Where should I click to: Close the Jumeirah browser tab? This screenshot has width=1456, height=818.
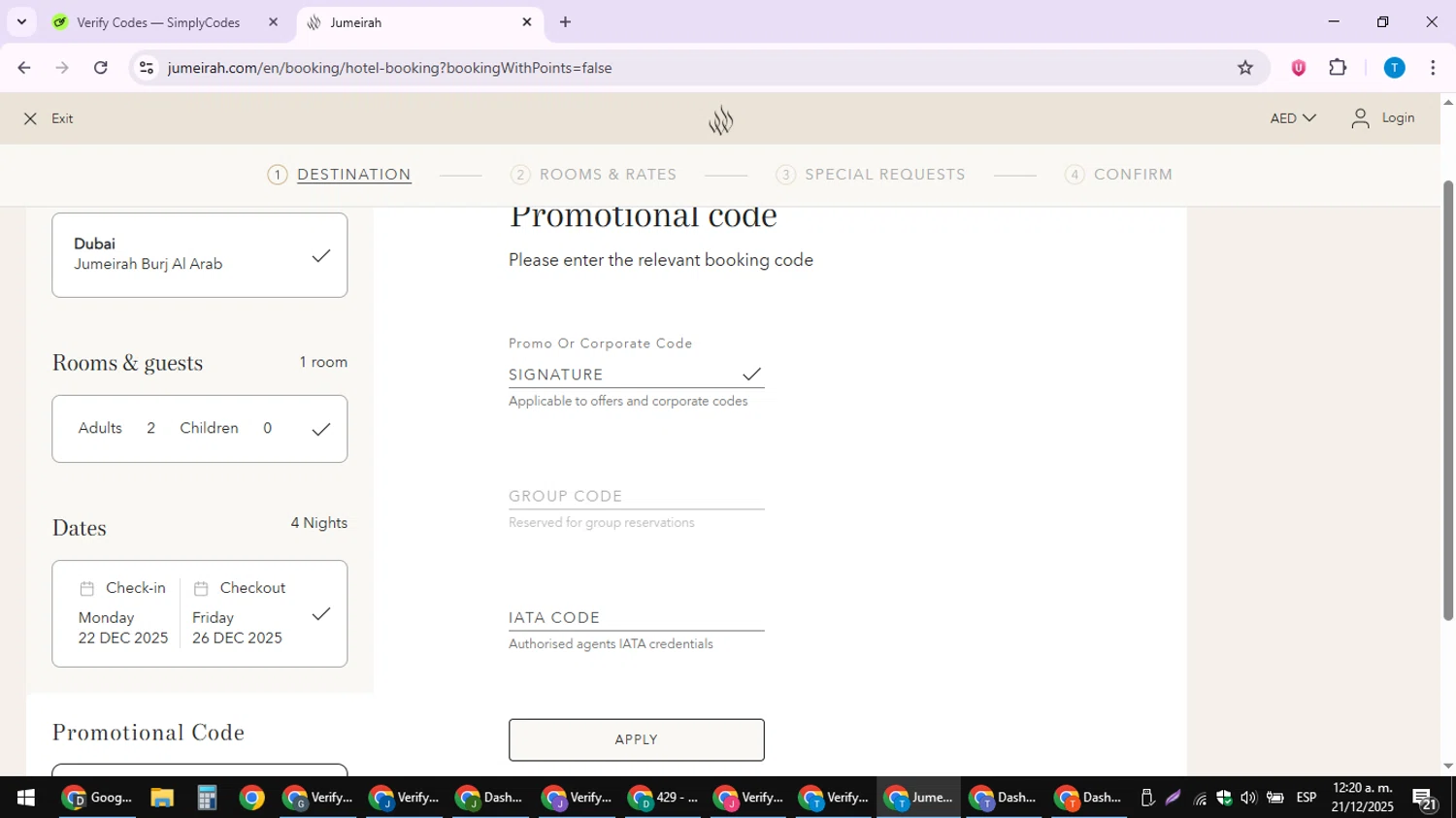click(527, 21)
